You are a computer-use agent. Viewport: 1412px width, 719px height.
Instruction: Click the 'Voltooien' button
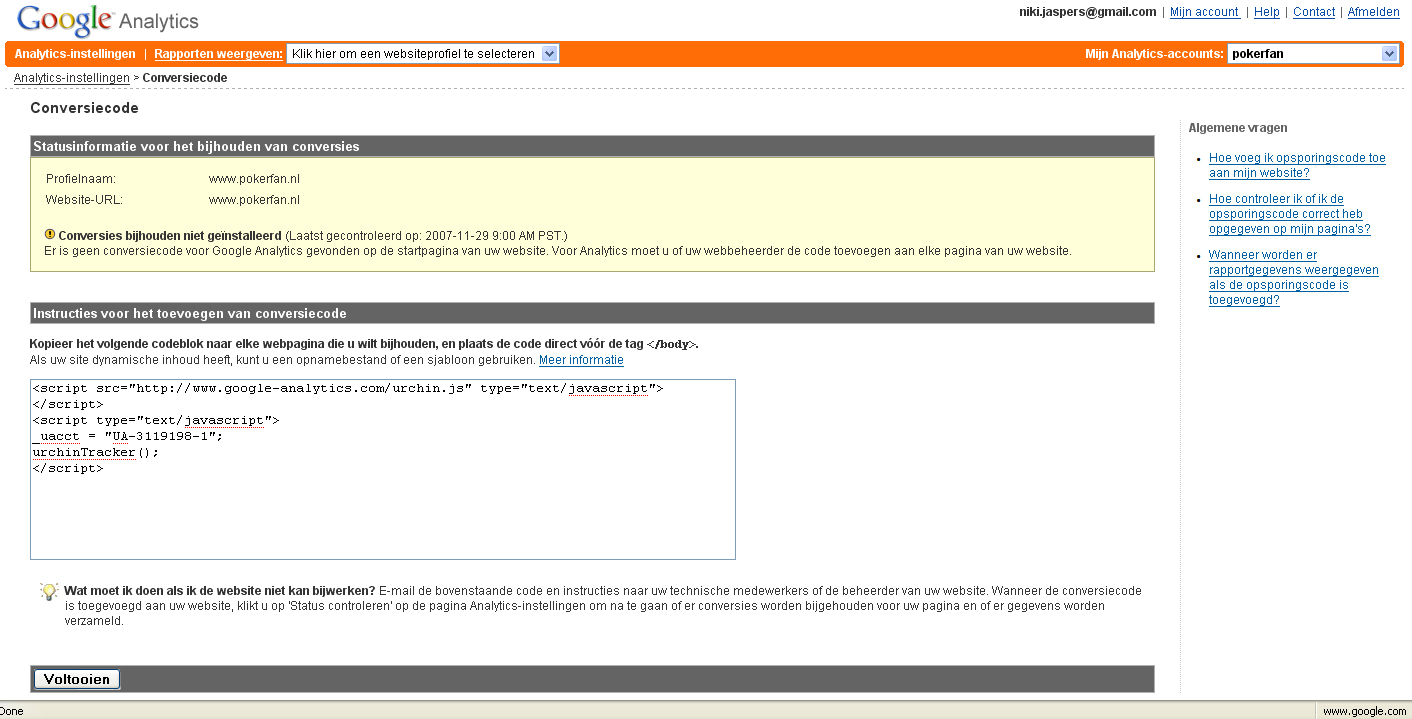(77, 679)
